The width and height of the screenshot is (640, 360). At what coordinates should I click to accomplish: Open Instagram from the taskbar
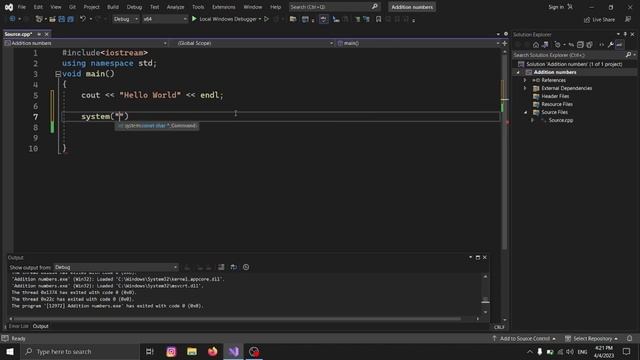point(171,351)
